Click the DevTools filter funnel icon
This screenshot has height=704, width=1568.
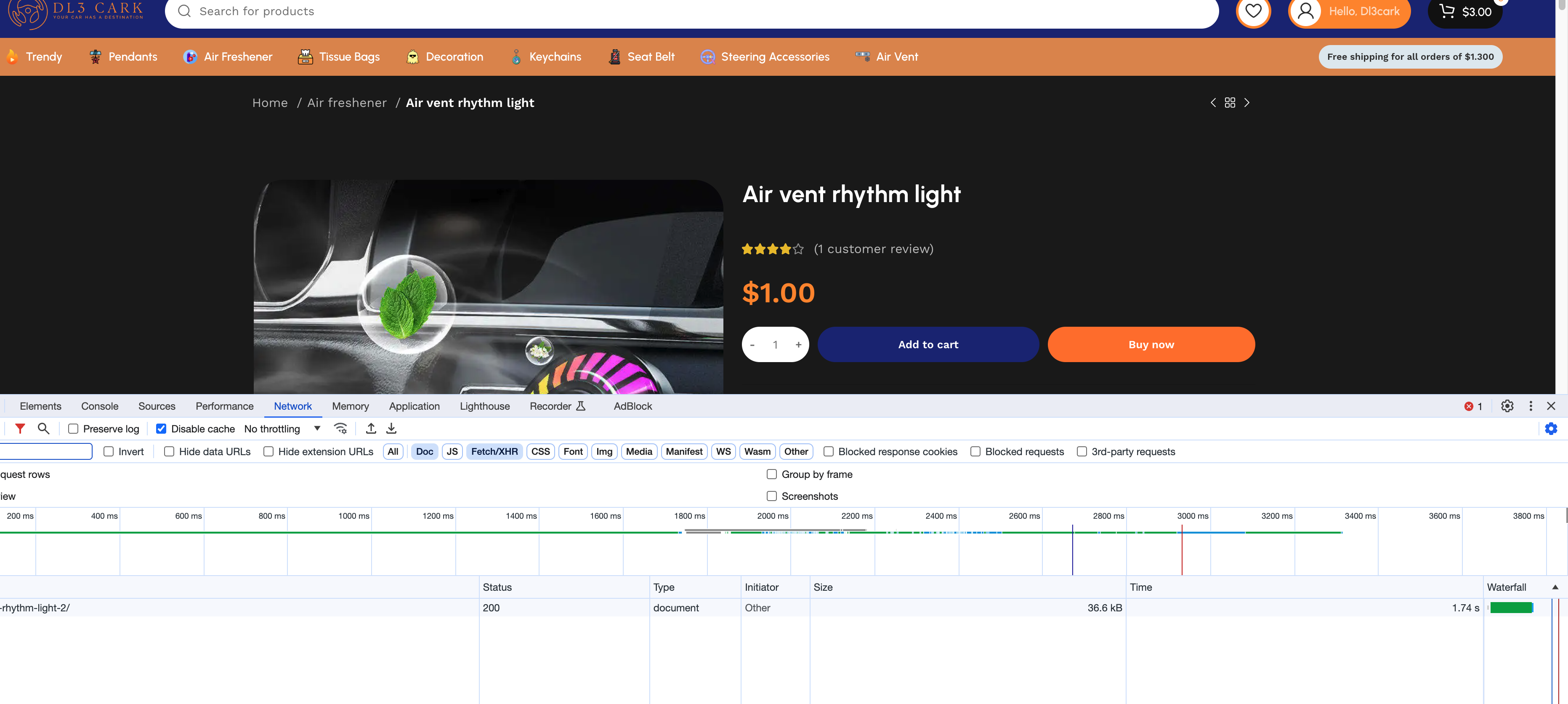click(20, 429)
